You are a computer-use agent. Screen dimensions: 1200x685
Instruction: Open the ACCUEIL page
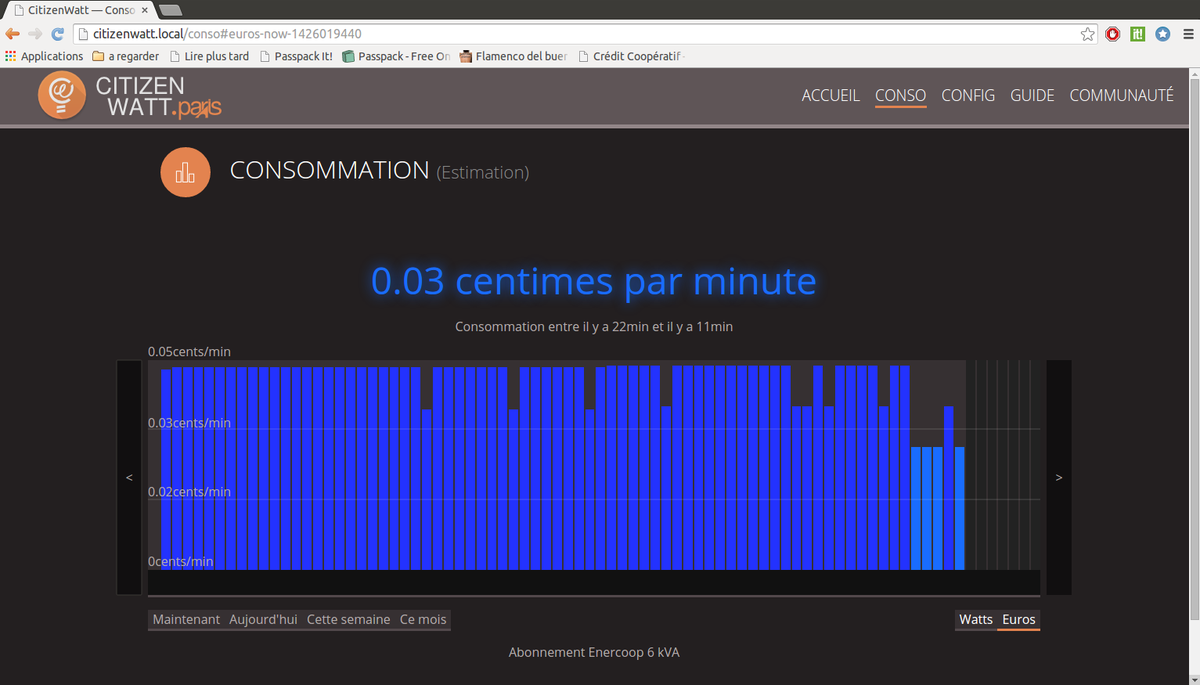coord(830,96)
